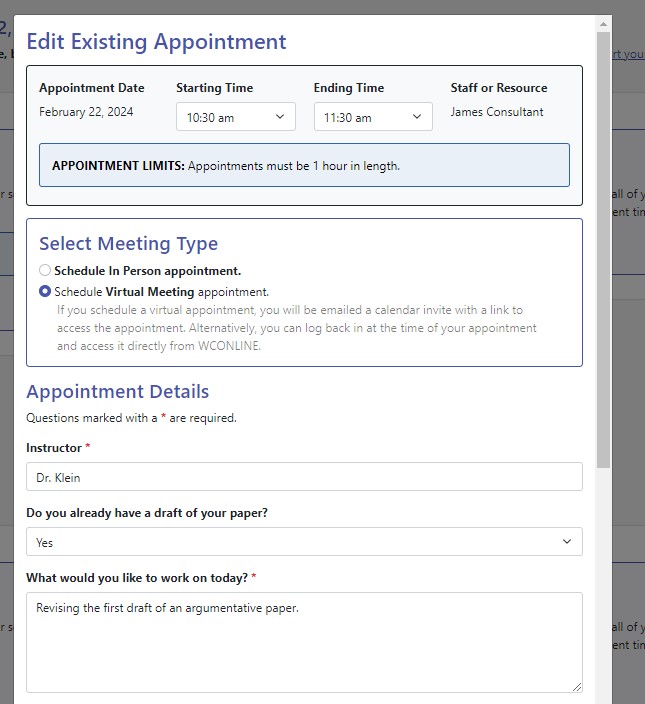Click the virtual appointment description paragraph
Screen dimensions: 645x704
[x=297, y=328]
